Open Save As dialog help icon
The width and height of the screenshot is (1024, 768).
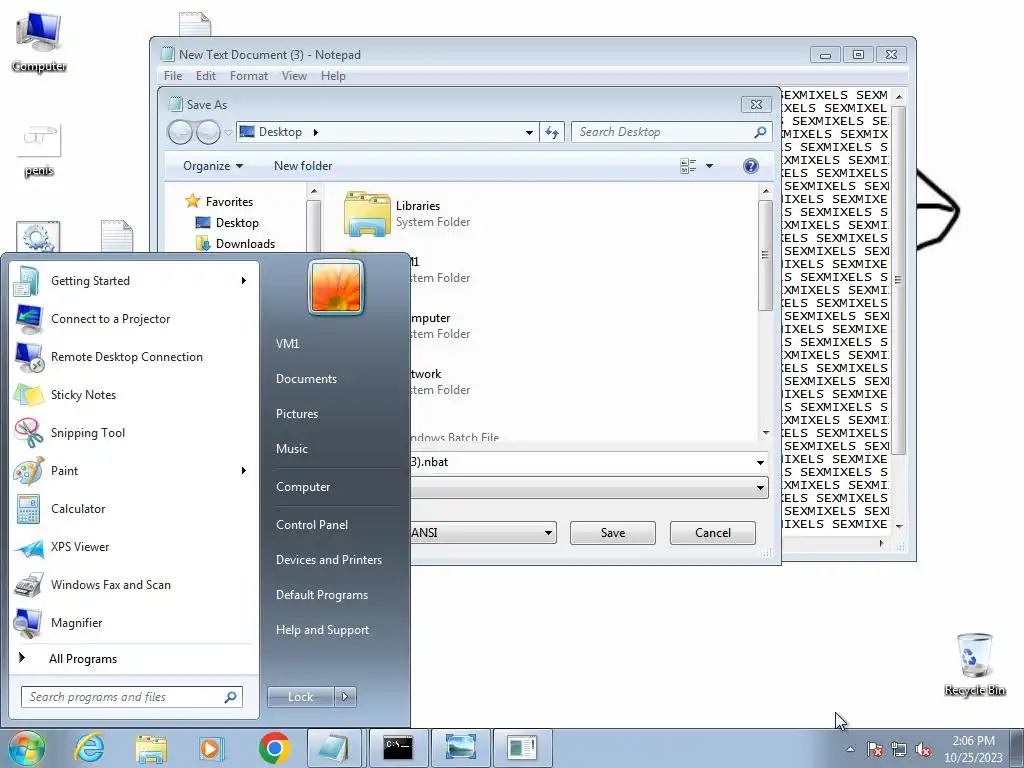pos(750,166)
